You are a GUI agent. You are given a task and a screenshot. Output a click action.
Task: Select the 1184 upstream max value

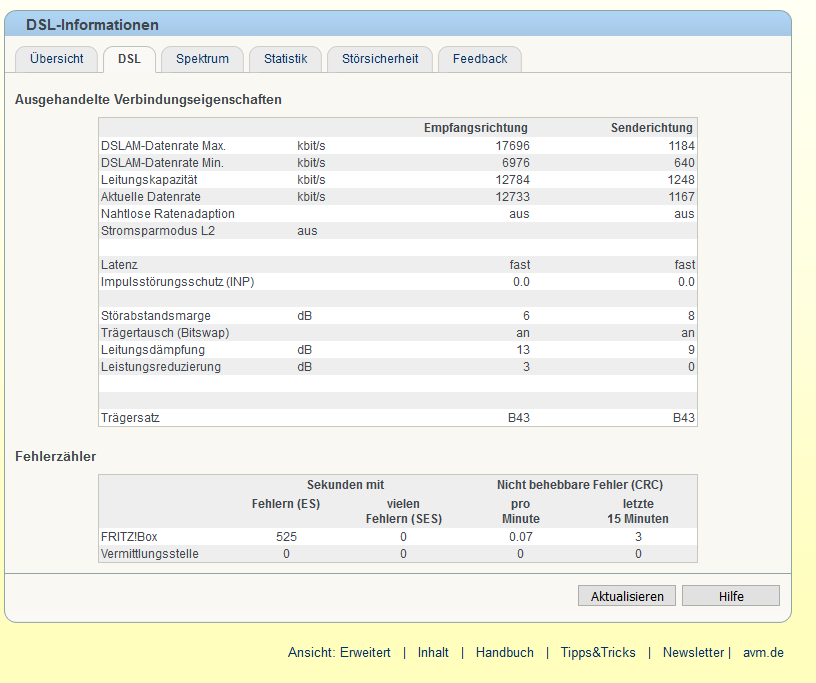681,146
